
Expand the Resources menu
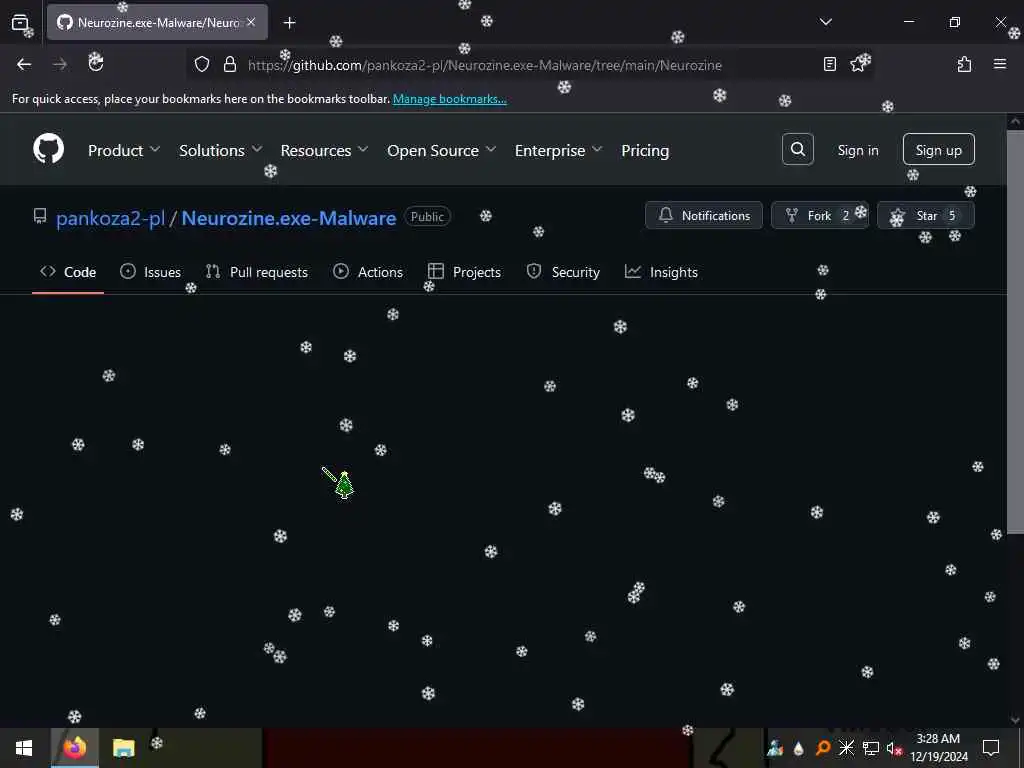[324, 150]
